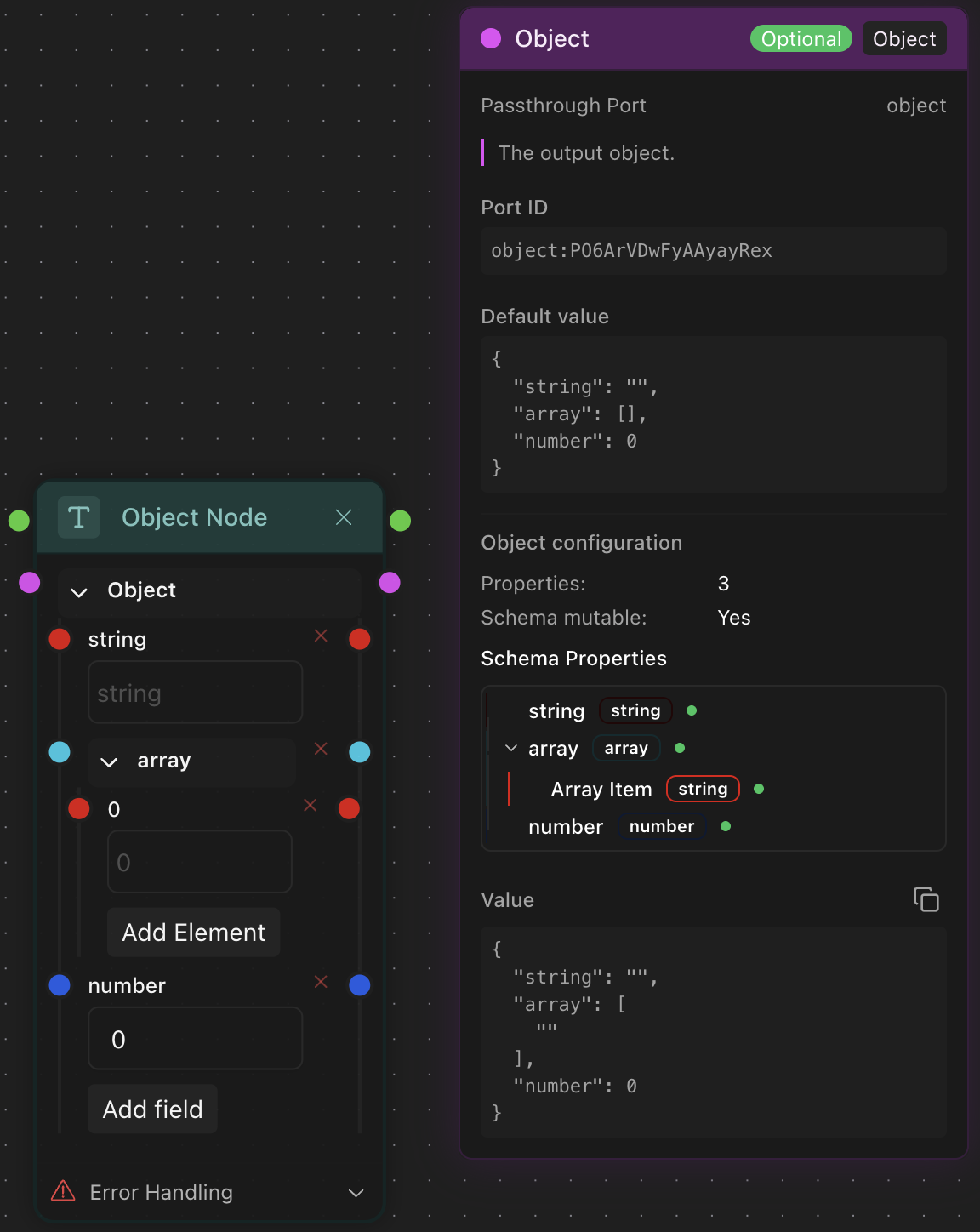Expand the Error Handling dropdown chevron
The height and width of the screenshot is (1232, 980).
pyautogui.click(x=356, y=1193)
